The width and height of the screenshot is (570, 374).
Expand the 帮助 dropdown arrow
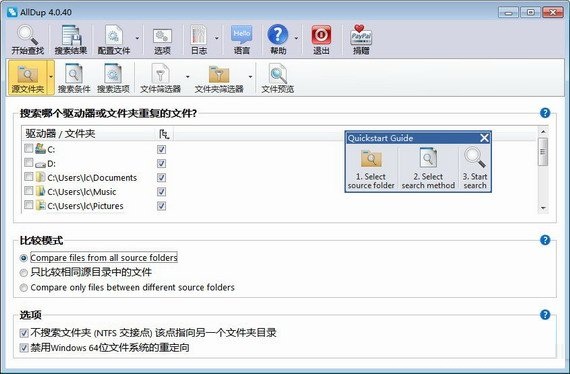(x=296, y=38)
